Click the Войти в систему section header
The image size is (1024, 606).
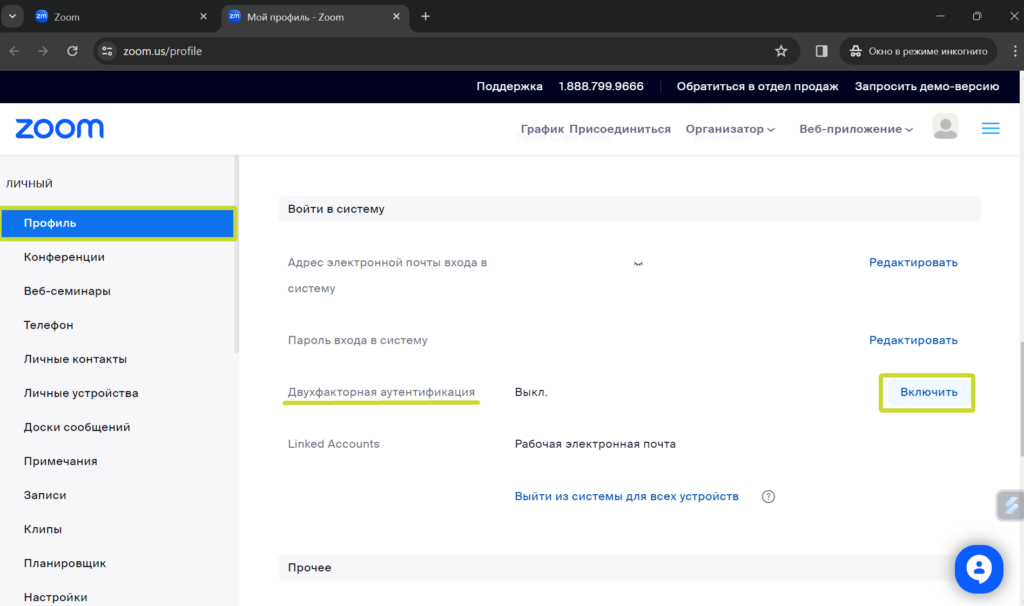coord(629,209)
